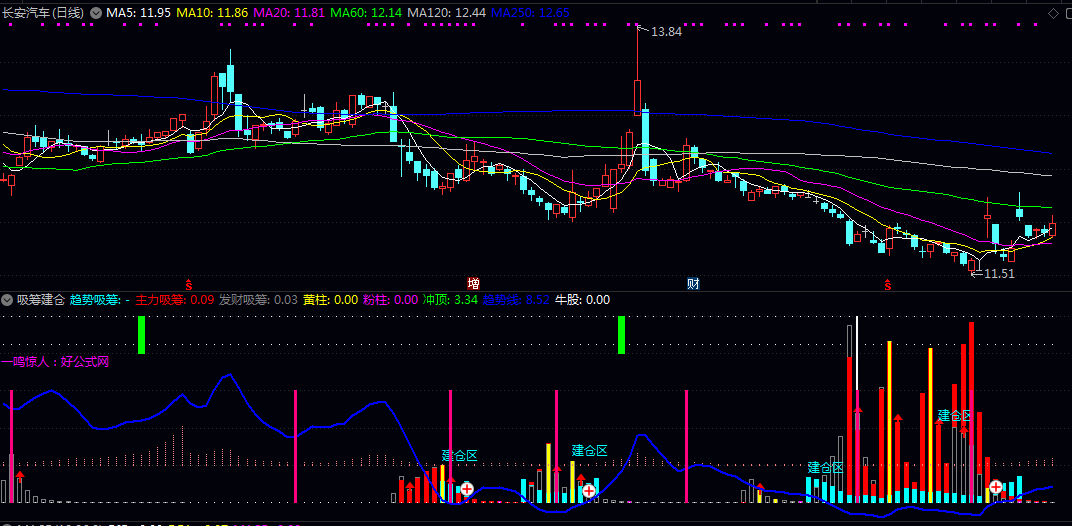Click the 吸筹建仓 indicator name
Image resolution: width=1072 pixels, height=526 pixels.
pyautogui.click(x=40, y=300)
